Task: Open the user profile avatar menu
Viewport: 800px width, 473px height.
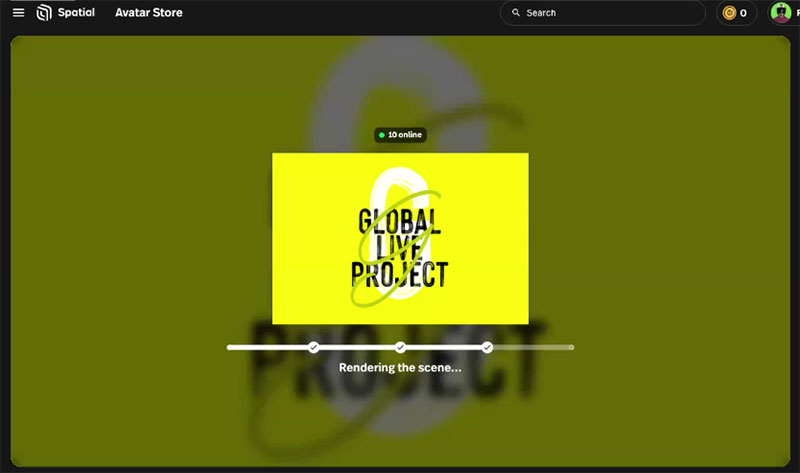Action: 780,13
